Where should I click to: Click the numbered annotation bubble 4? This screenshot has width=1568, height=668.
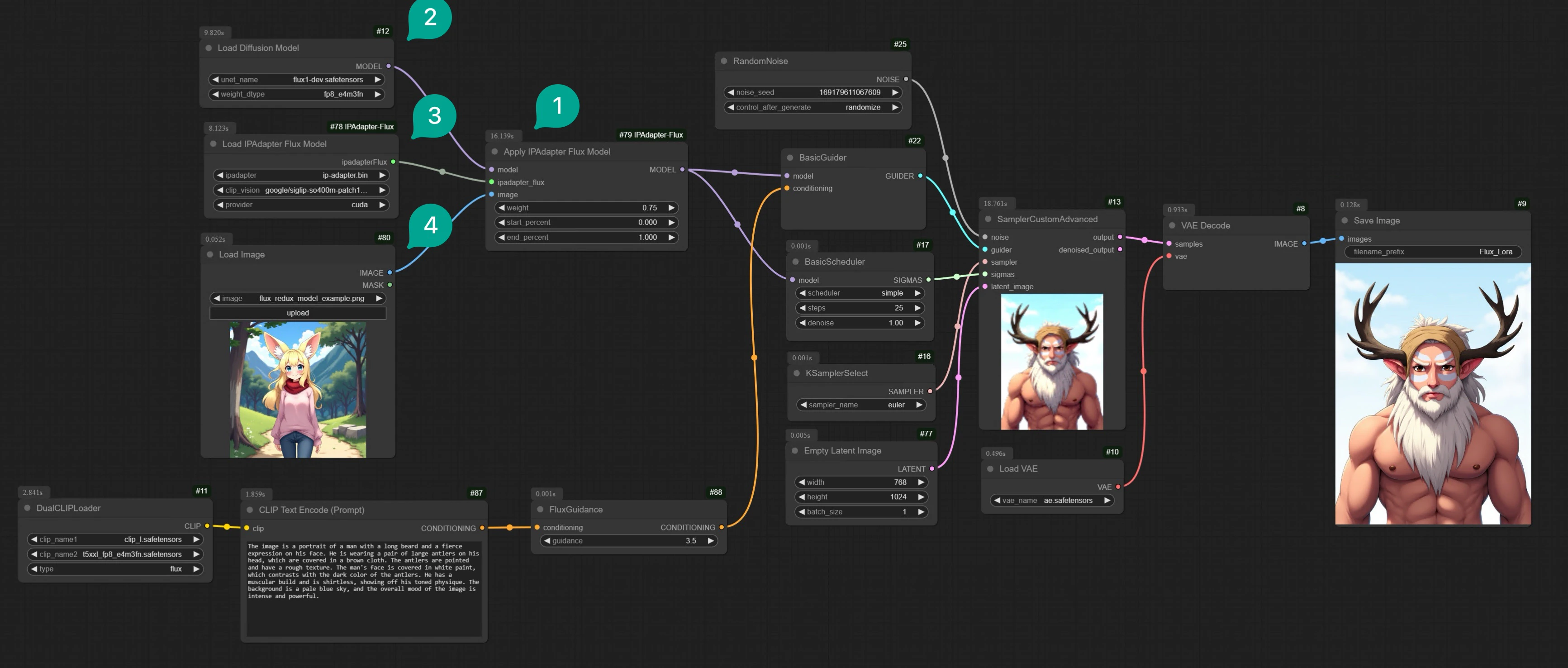(x=430, y=225)
